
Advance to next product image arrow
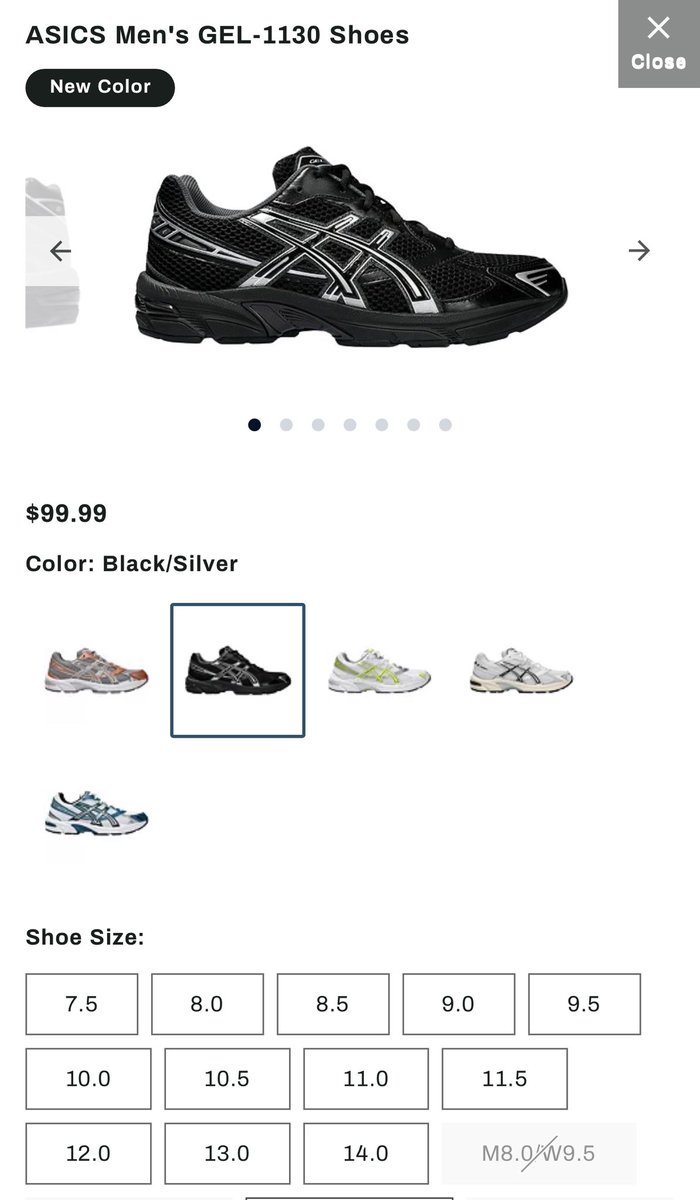point(639,251)
